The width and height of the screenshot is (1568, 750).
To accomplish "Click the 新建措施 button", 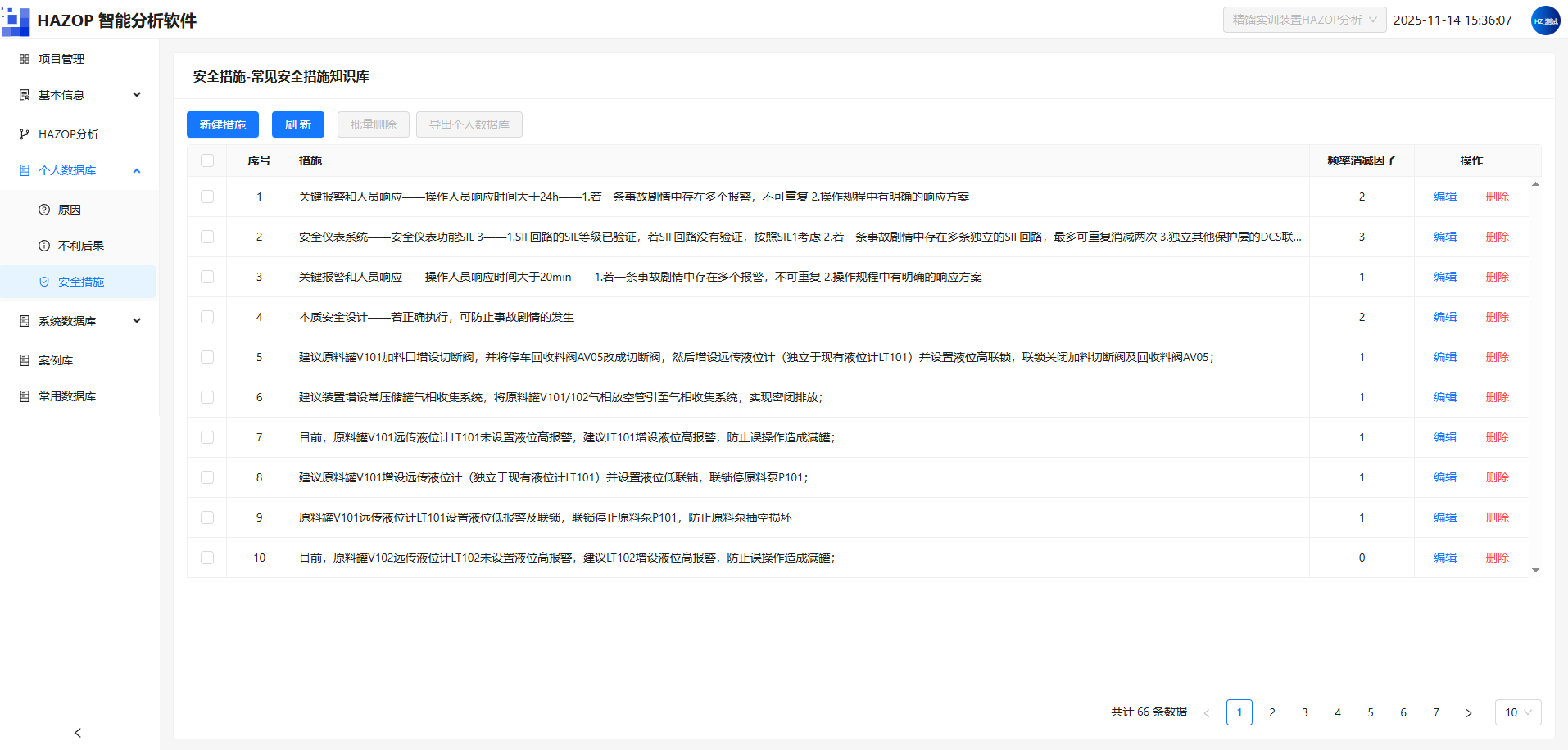I will click(223, 124).
